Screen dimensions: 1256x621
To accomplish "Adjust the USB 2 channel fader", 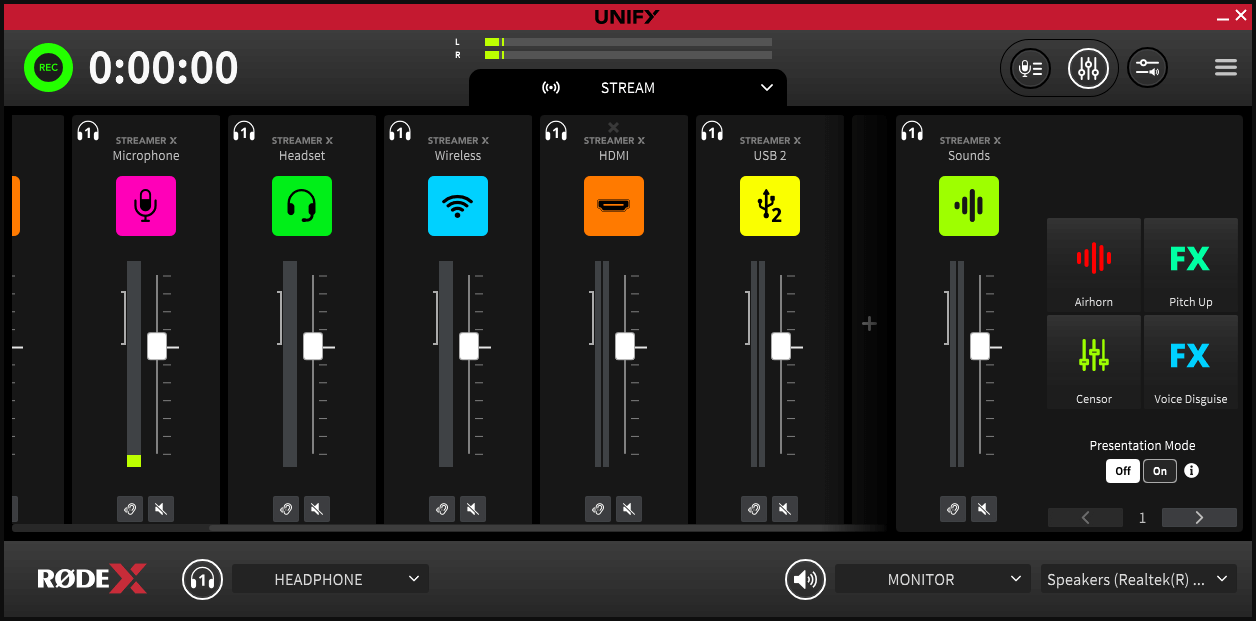I will point(780,346).
